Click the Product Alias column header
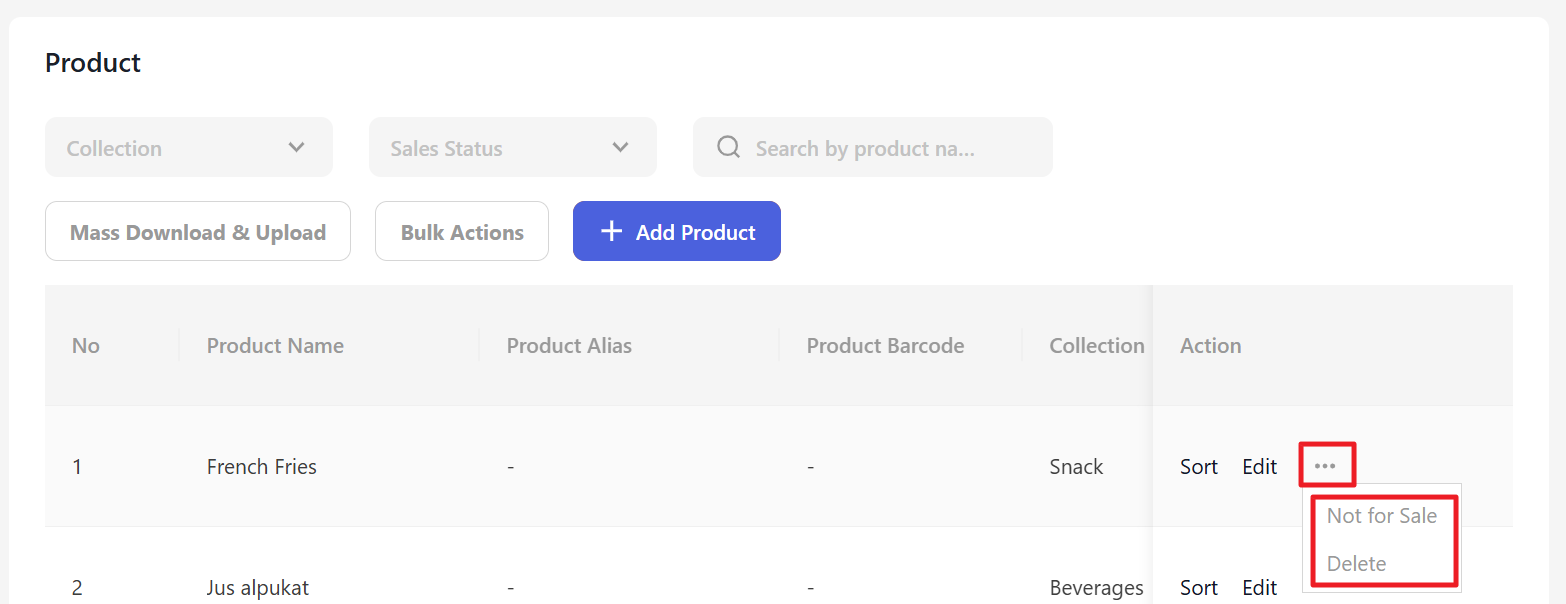Image resolution: width=1566 pixels, height=604 pixels. [569, 346]
